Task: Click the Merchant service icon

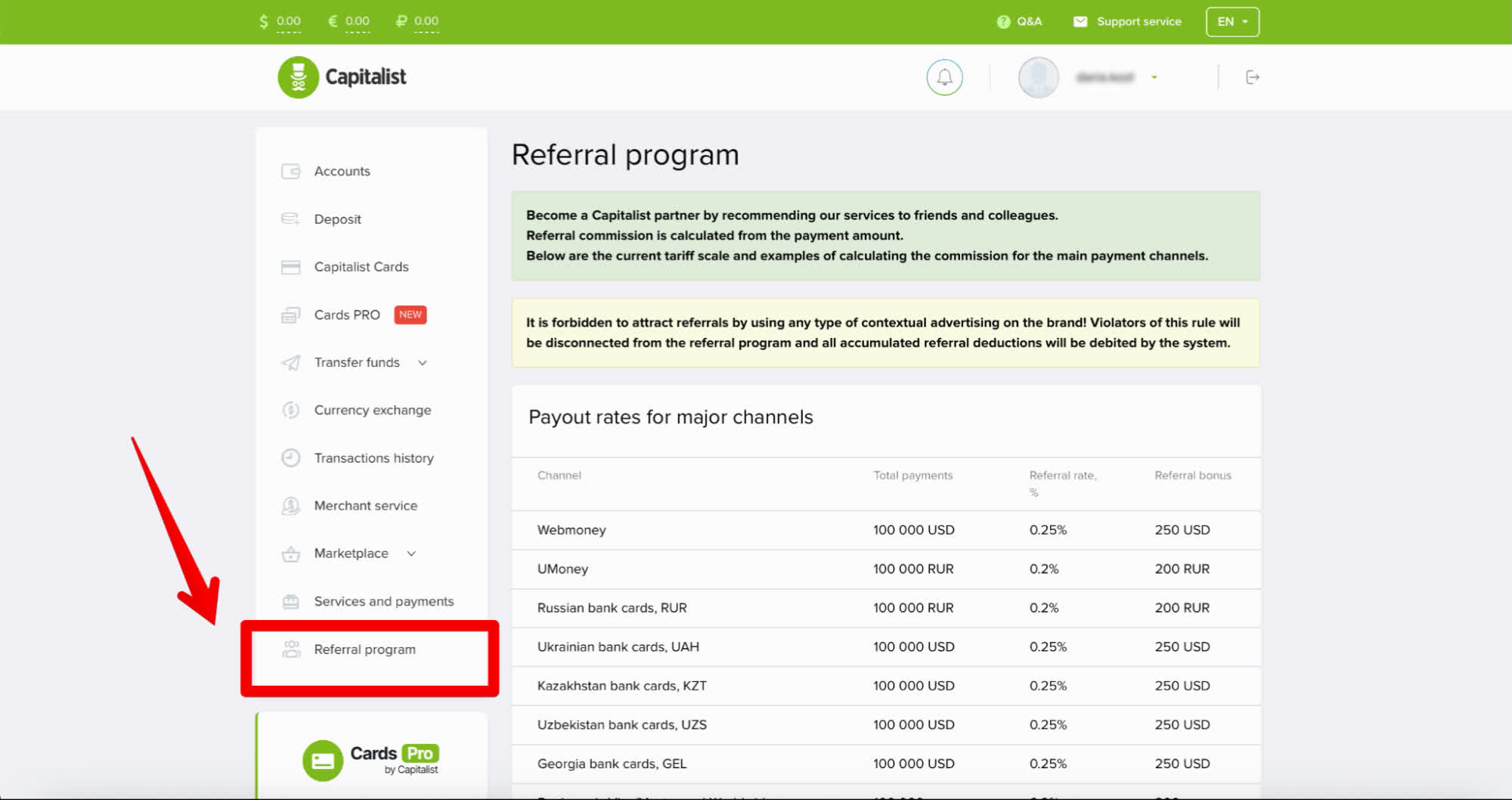Action: 291,506
